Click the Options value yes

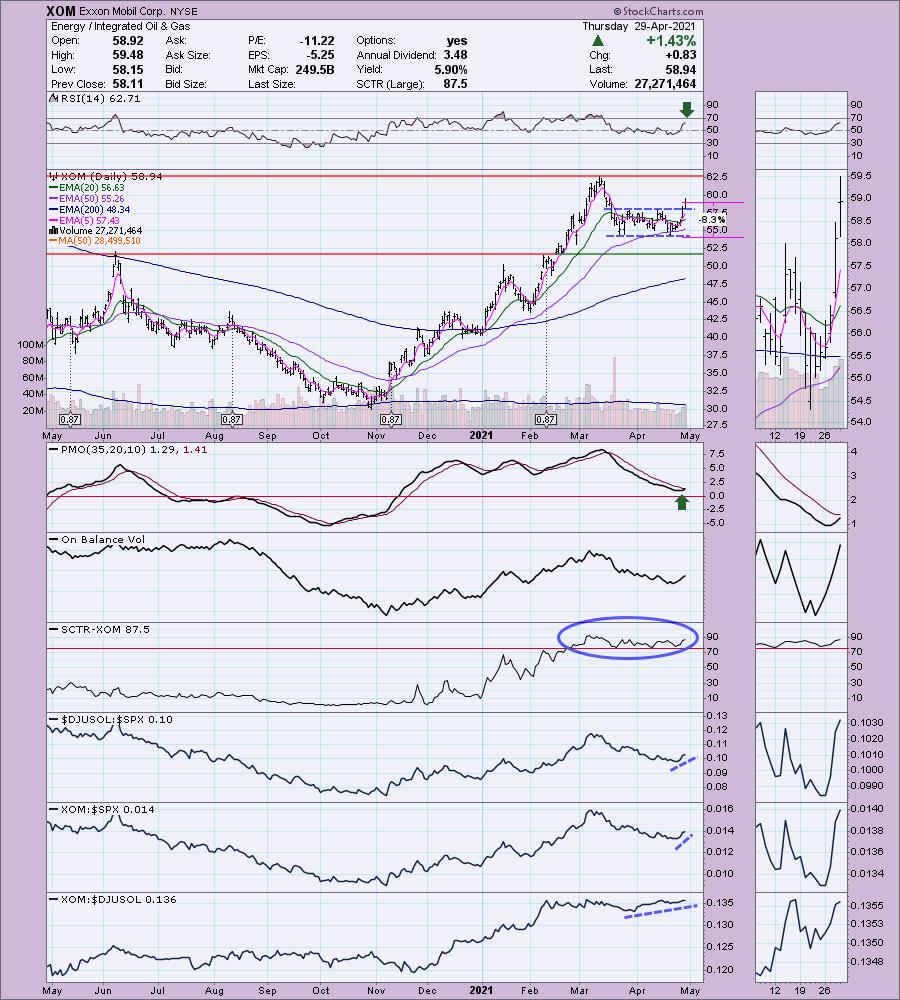click(x=457, y=40)
